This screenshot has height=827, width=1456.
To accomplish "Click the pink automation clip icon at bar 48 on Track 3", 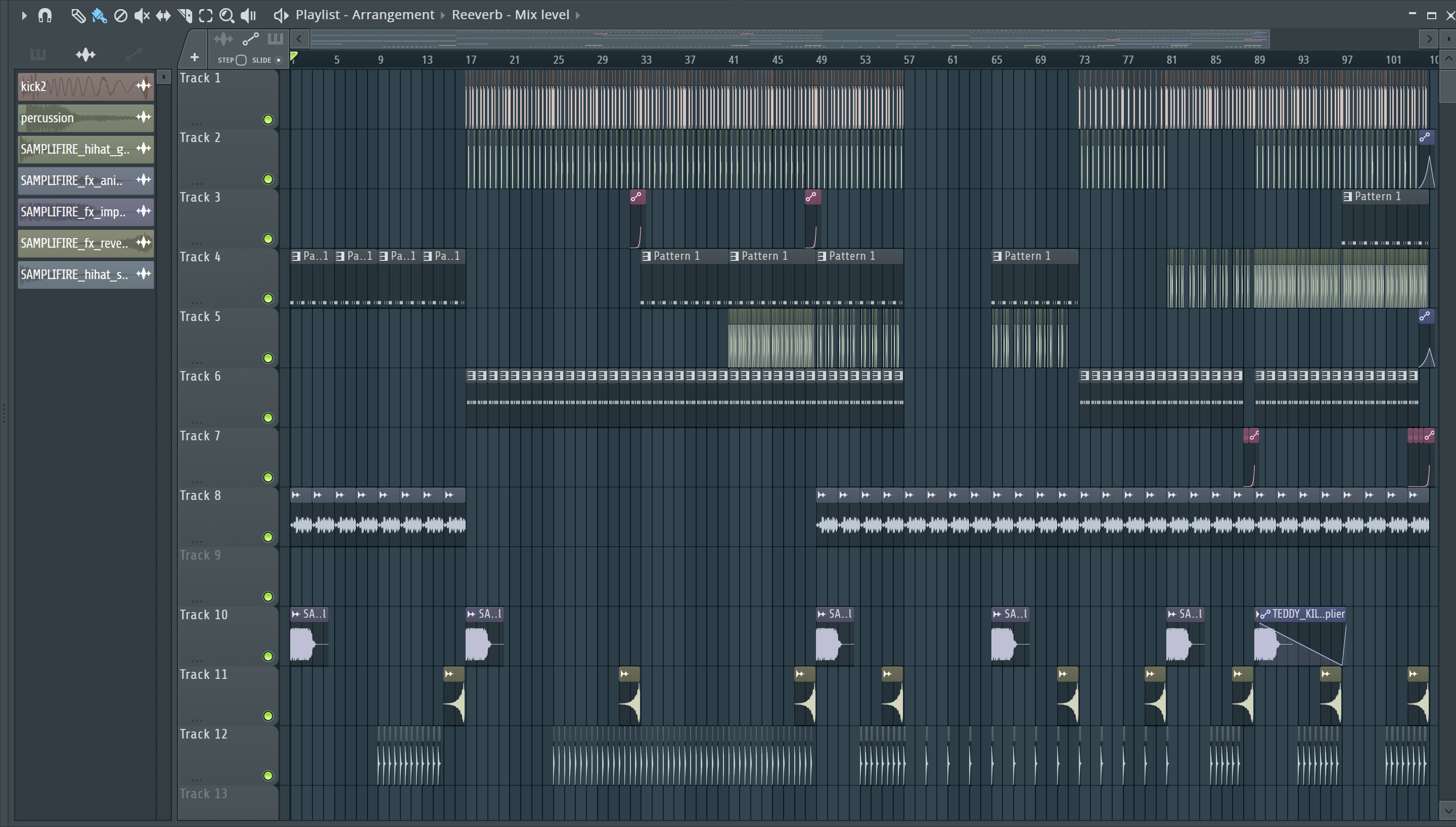I will pos(812,197).
